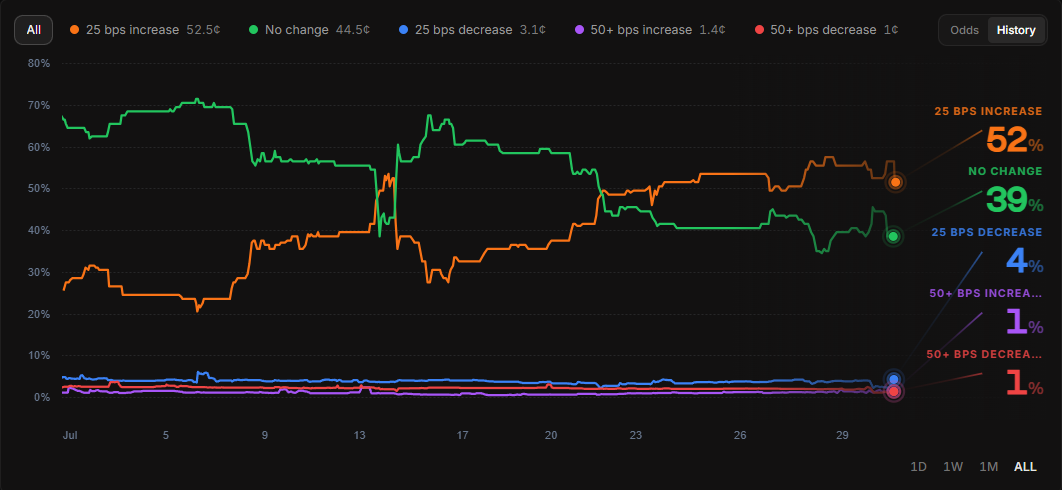Choose the 1D time range
This screenshot has height=490, width=1062.
click(918, 466)
